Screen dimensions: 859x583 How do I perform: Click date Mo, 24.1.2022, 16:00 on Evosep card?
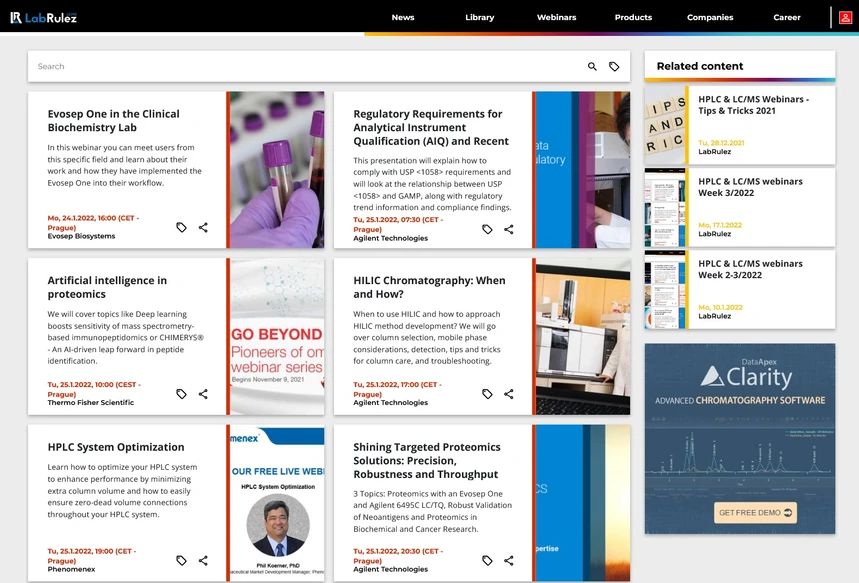[x=93, y=222]
